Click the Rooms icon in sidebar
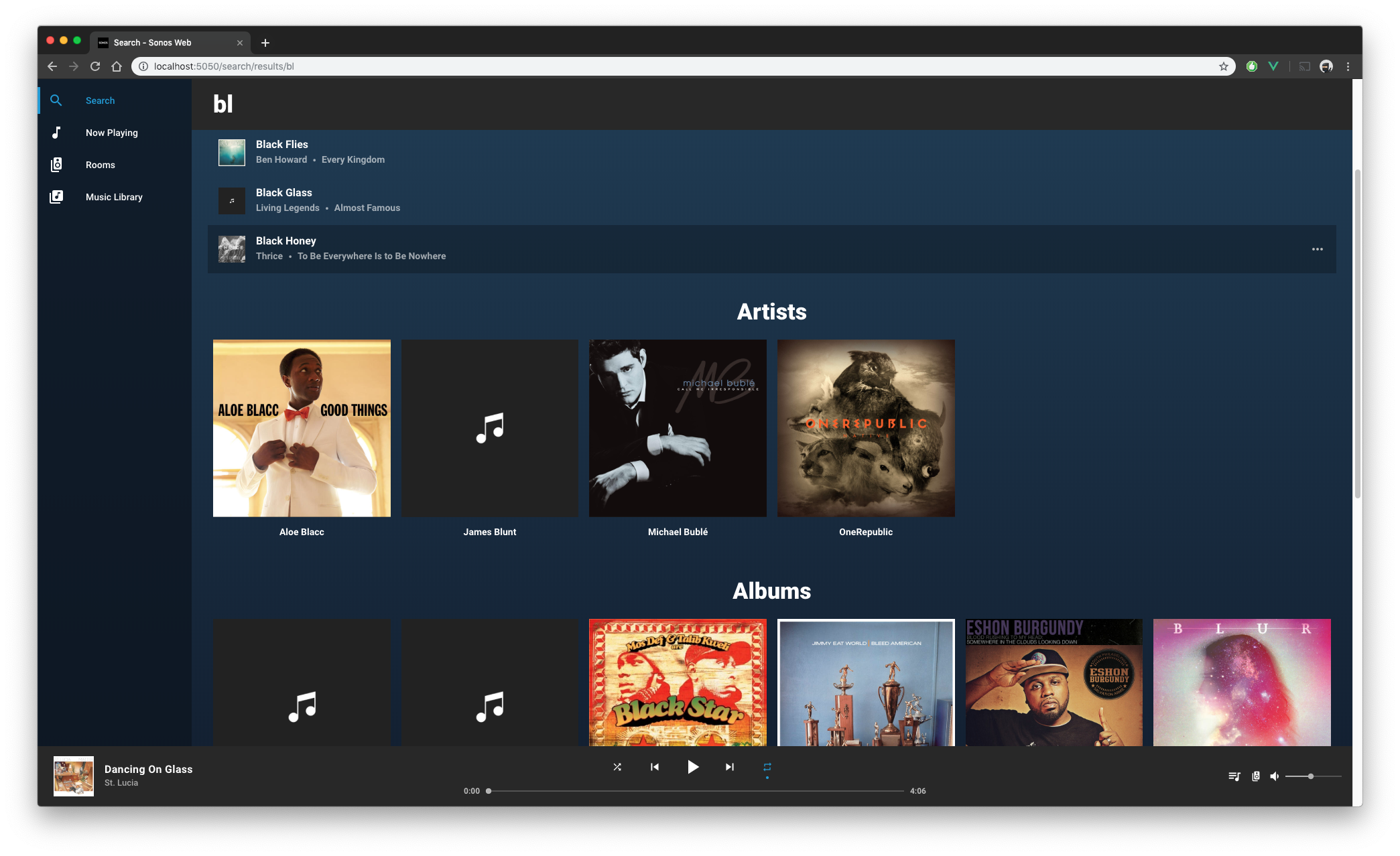The width and height of the screenshot is (1400, 856). (x=56, y=164)
